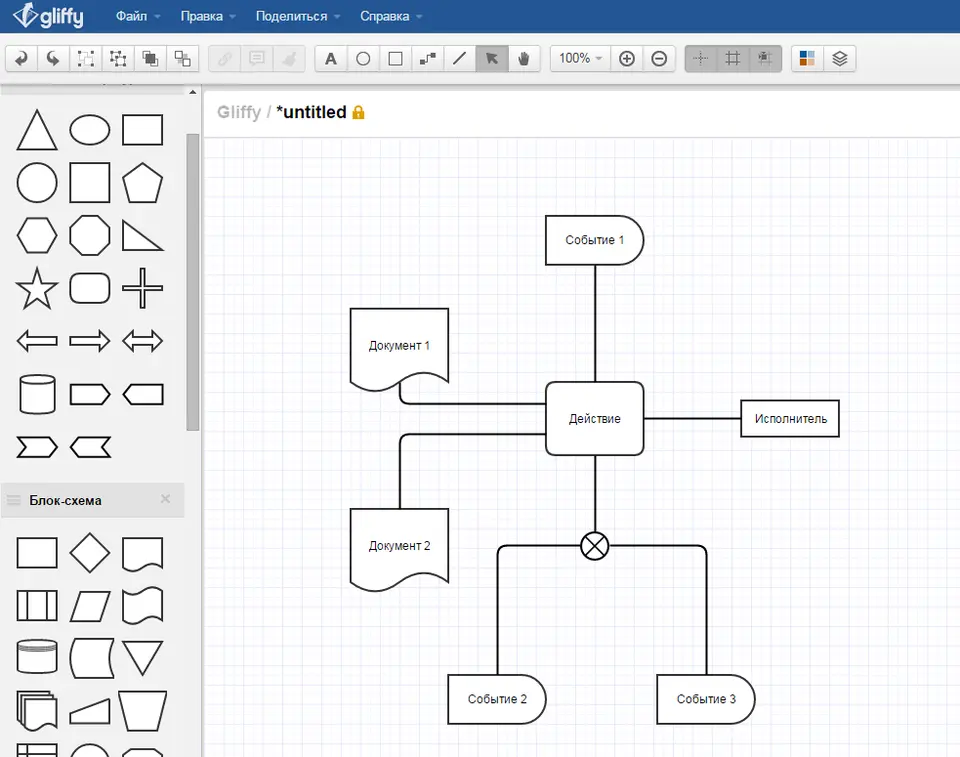The image size is (960, 757).
Task: Click the *untitled document title
Action: [311, 112]
